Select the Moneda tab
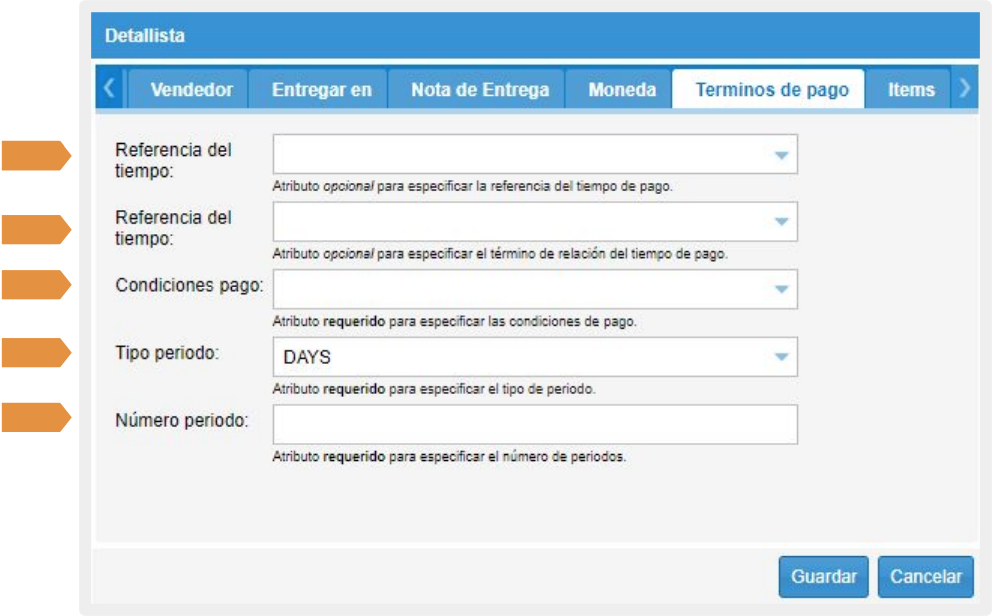994x616 pixels. click(x=622, y=90)
